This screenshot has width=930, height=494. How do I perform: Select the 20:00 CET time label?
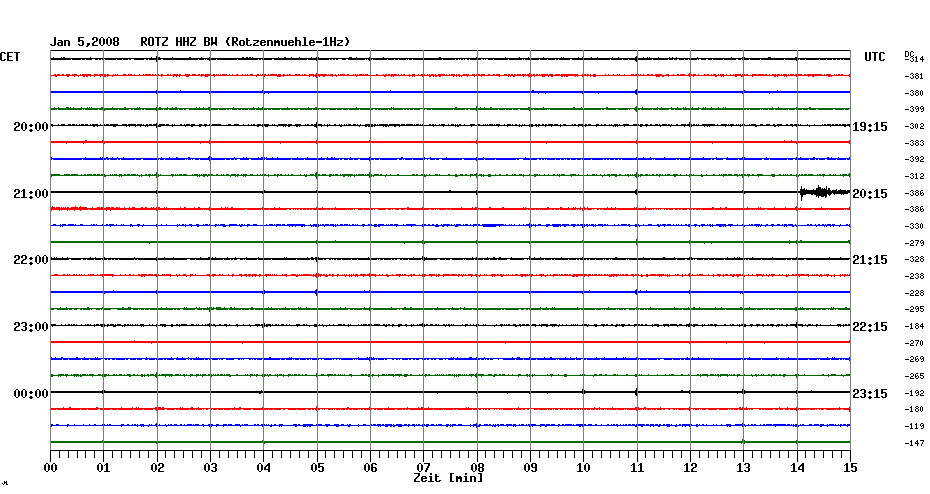[31, 127]
